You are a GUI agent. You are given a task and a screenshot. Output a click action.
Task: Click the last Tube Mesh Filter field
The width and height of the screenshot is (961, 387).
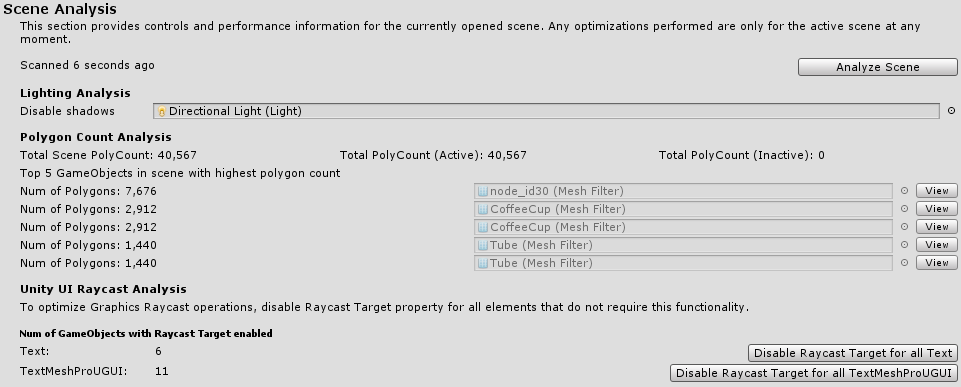click(683, 262)
